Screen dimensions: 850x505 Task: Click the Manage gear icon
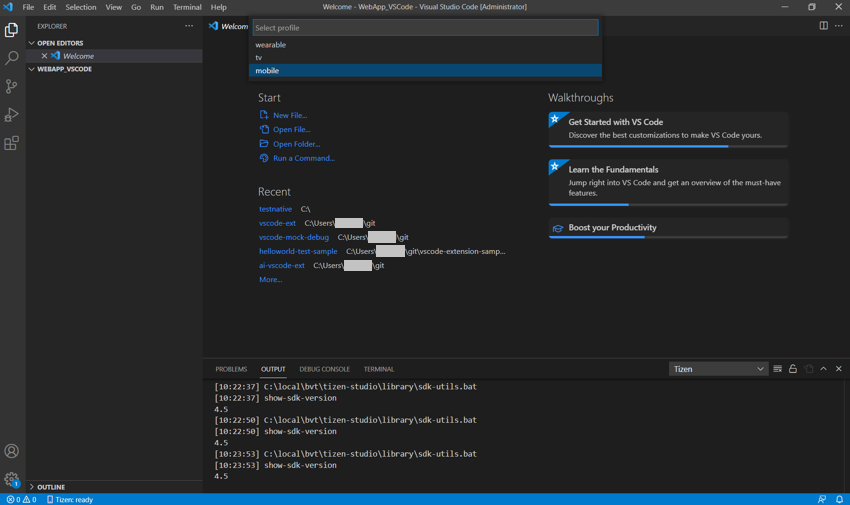point(12,480)
